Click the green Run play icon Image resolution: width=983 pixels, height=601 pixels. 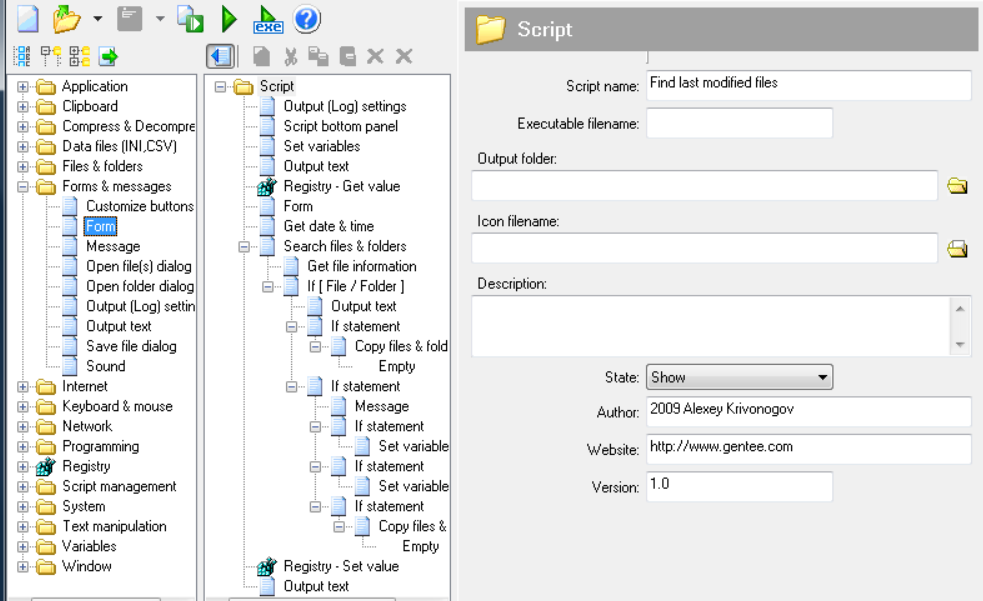229,19
